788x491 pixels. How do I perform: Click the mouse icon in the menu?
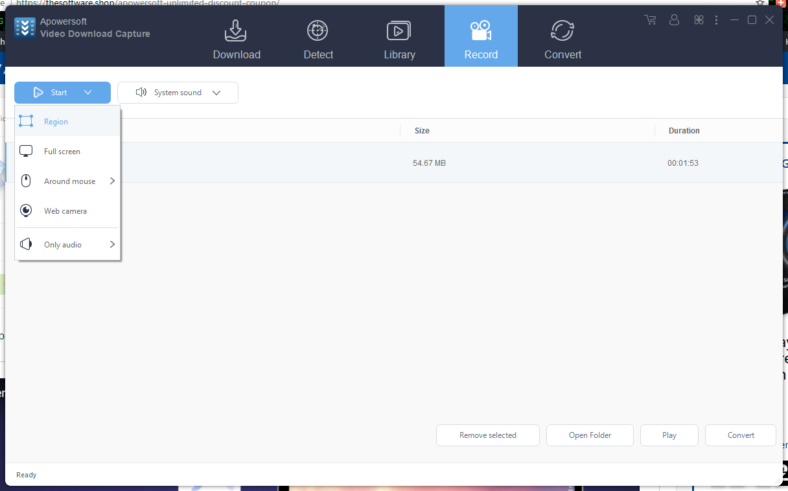point(26,181)
